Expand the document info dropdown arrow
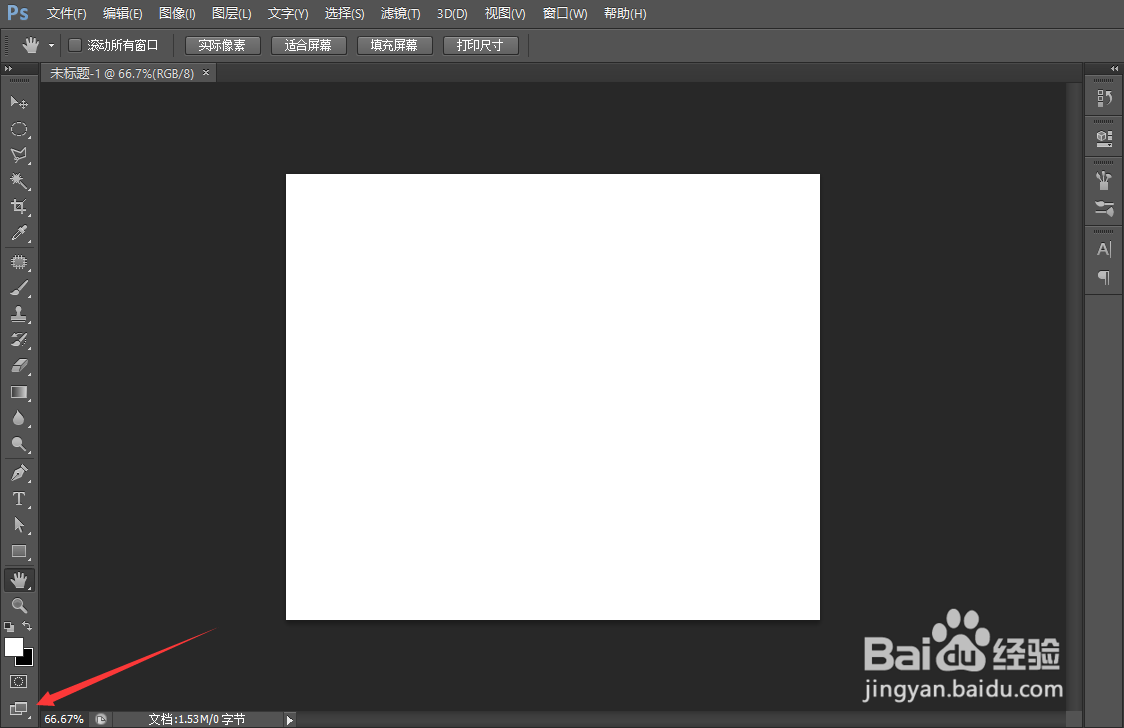This screenshot has width=1124, height=728. coord(289,718)
